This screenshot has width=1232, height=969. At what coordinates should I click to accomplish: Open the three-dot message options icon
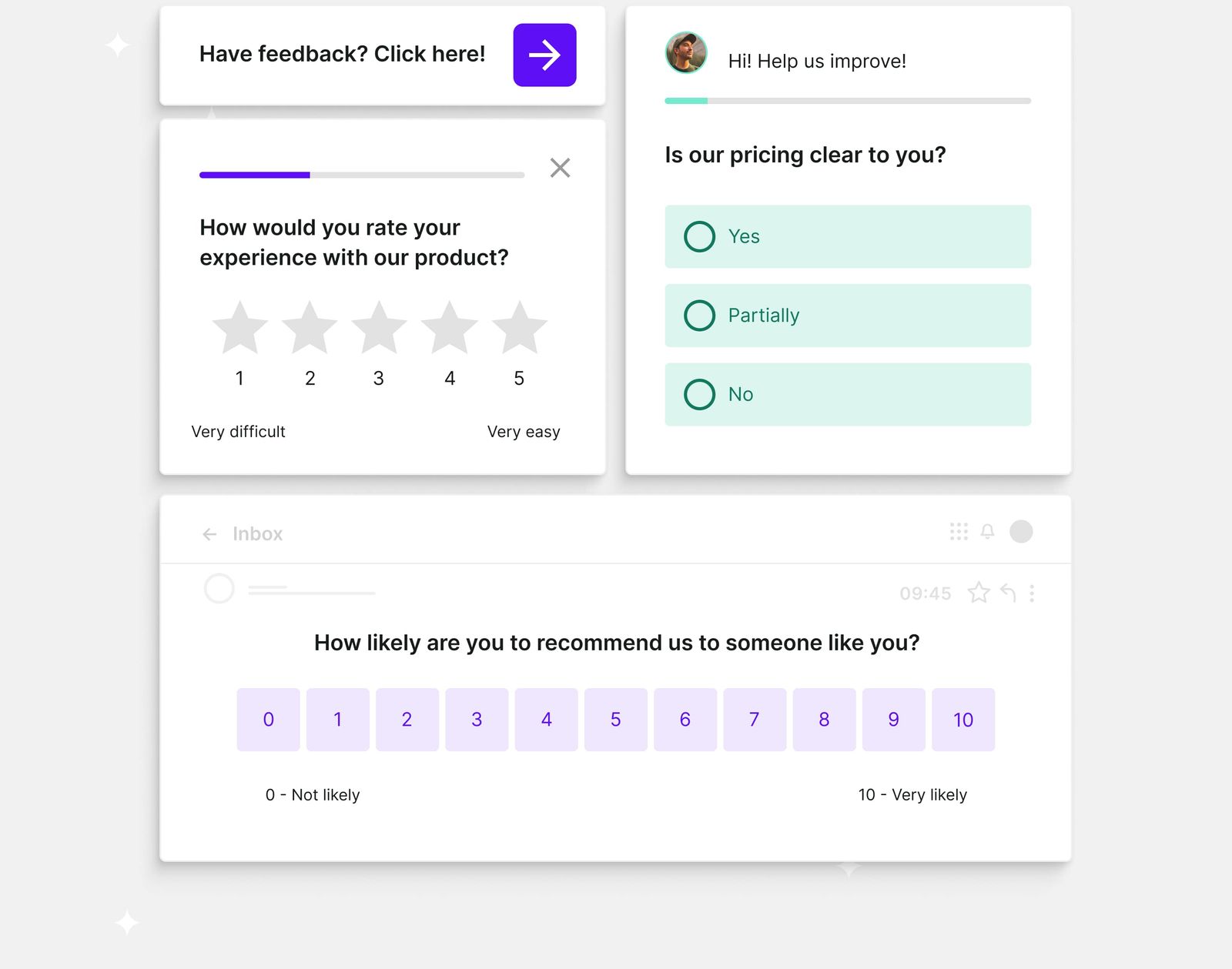coord(1032,593)
